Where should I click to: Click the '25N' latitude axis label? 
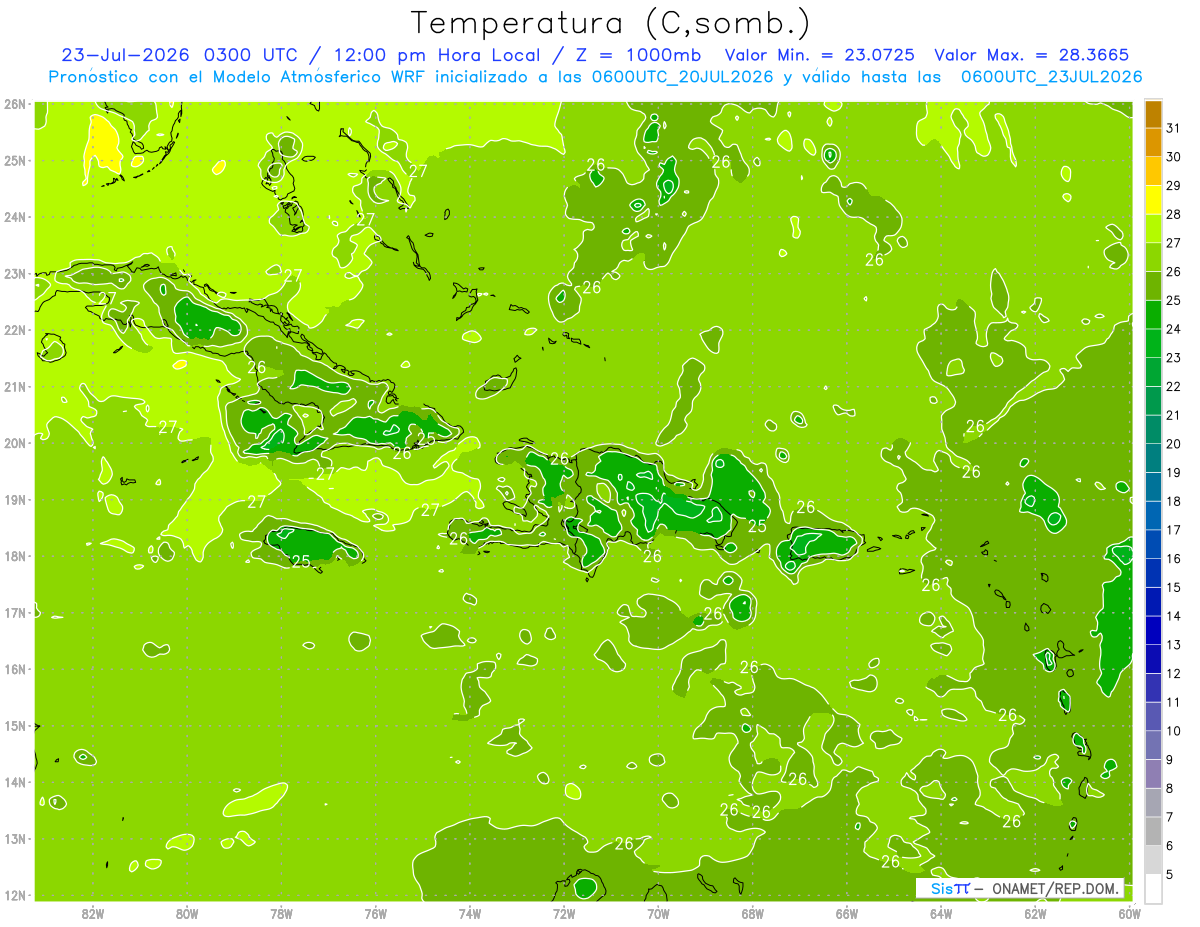(x=14, y=160)
